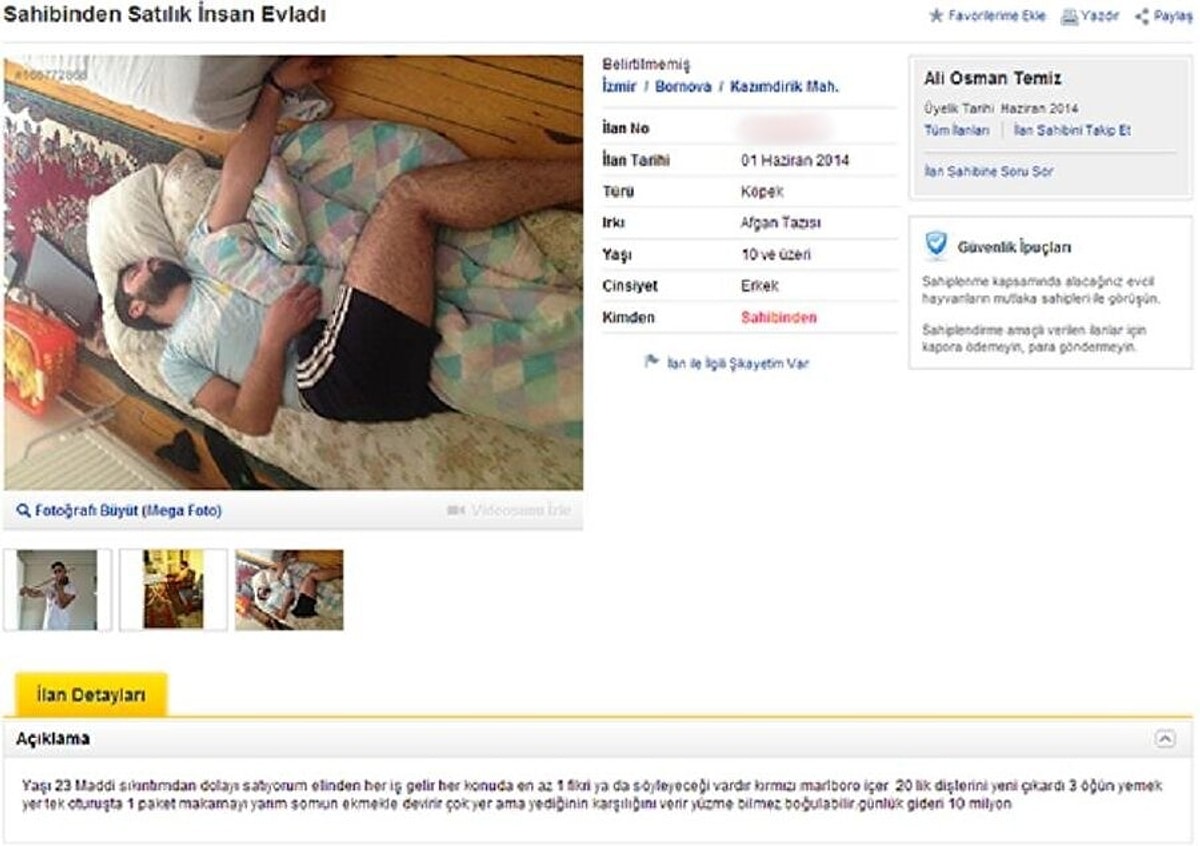The height and width of the screenshot is (846, 1200).
Task: Select the second thumbnail photo
Action: [173, 589]
